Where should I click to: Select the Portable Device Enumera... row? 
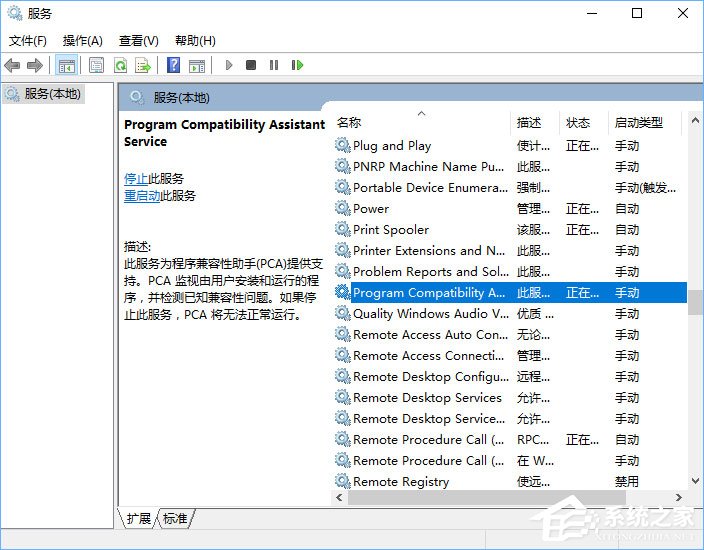pos(510,187)
